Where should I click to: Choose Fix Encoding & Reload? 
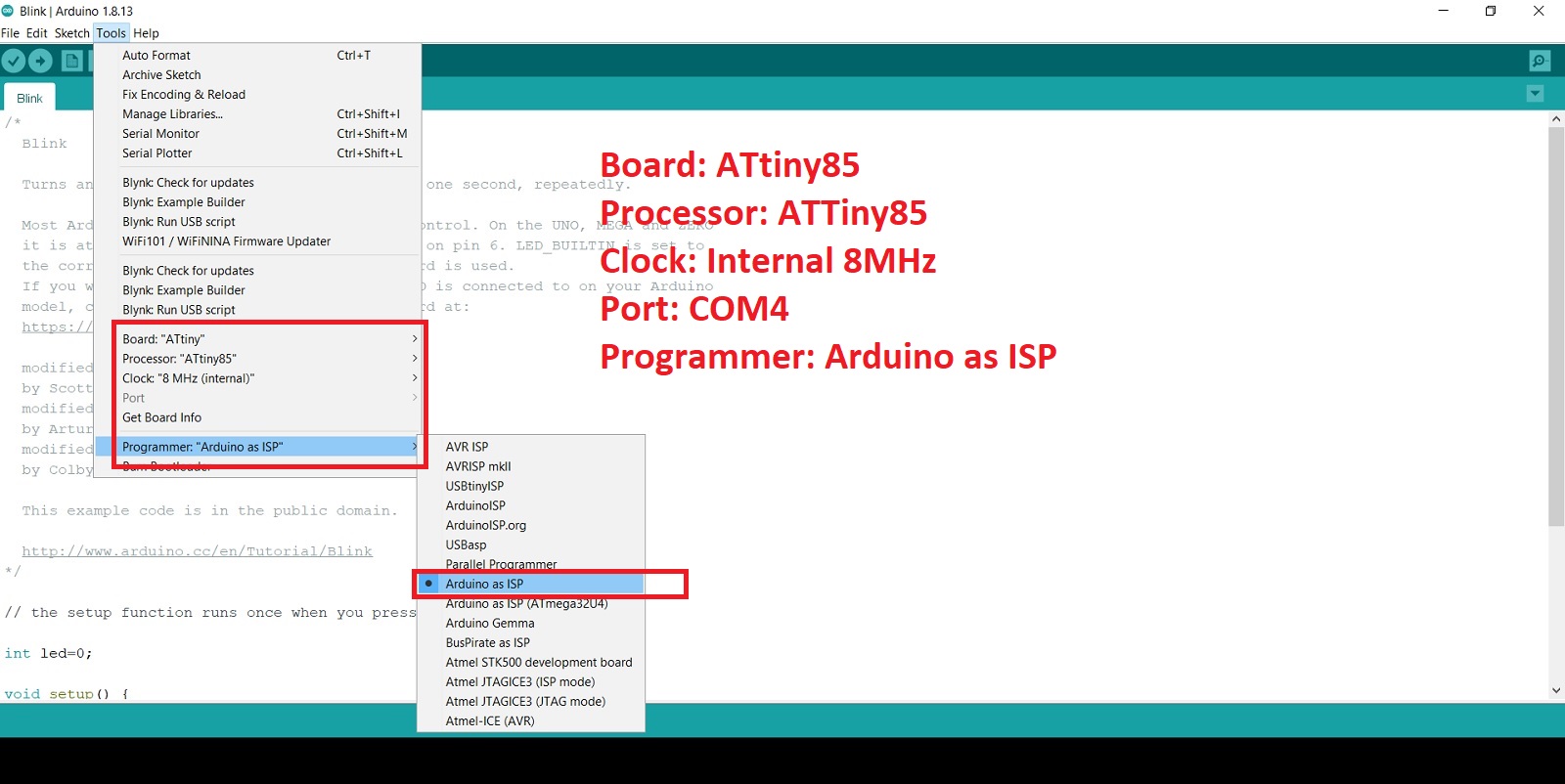pos(258,95)
